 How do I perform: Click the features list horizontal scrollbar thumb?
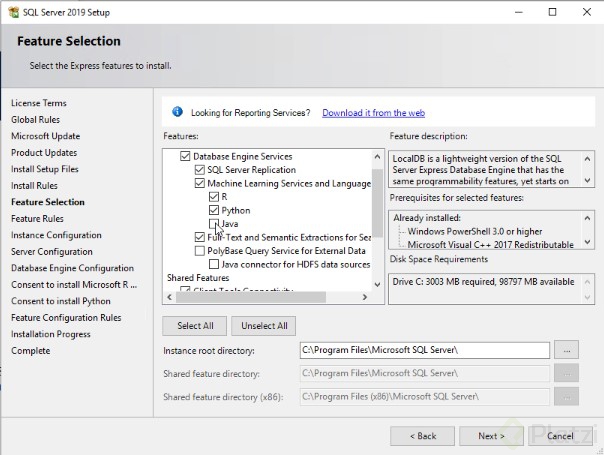click(251, 297)
